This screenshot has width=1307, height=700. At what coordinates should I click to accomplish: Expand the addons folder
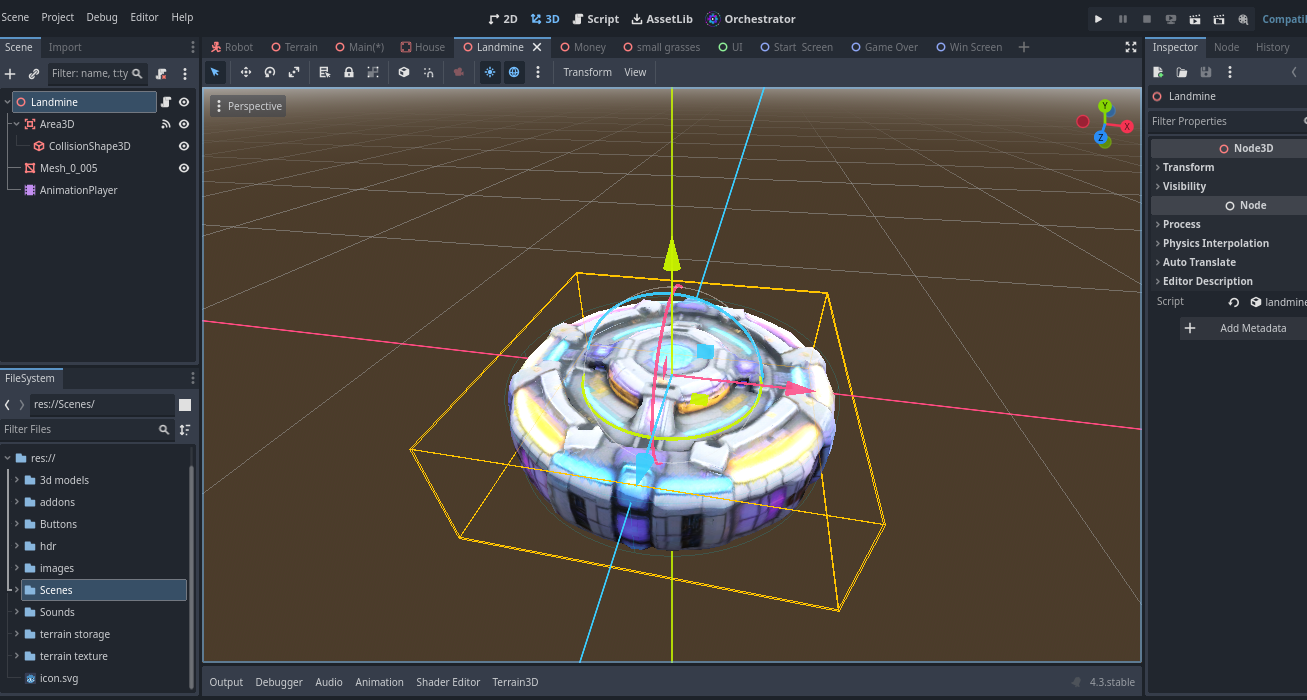[16, 502]
